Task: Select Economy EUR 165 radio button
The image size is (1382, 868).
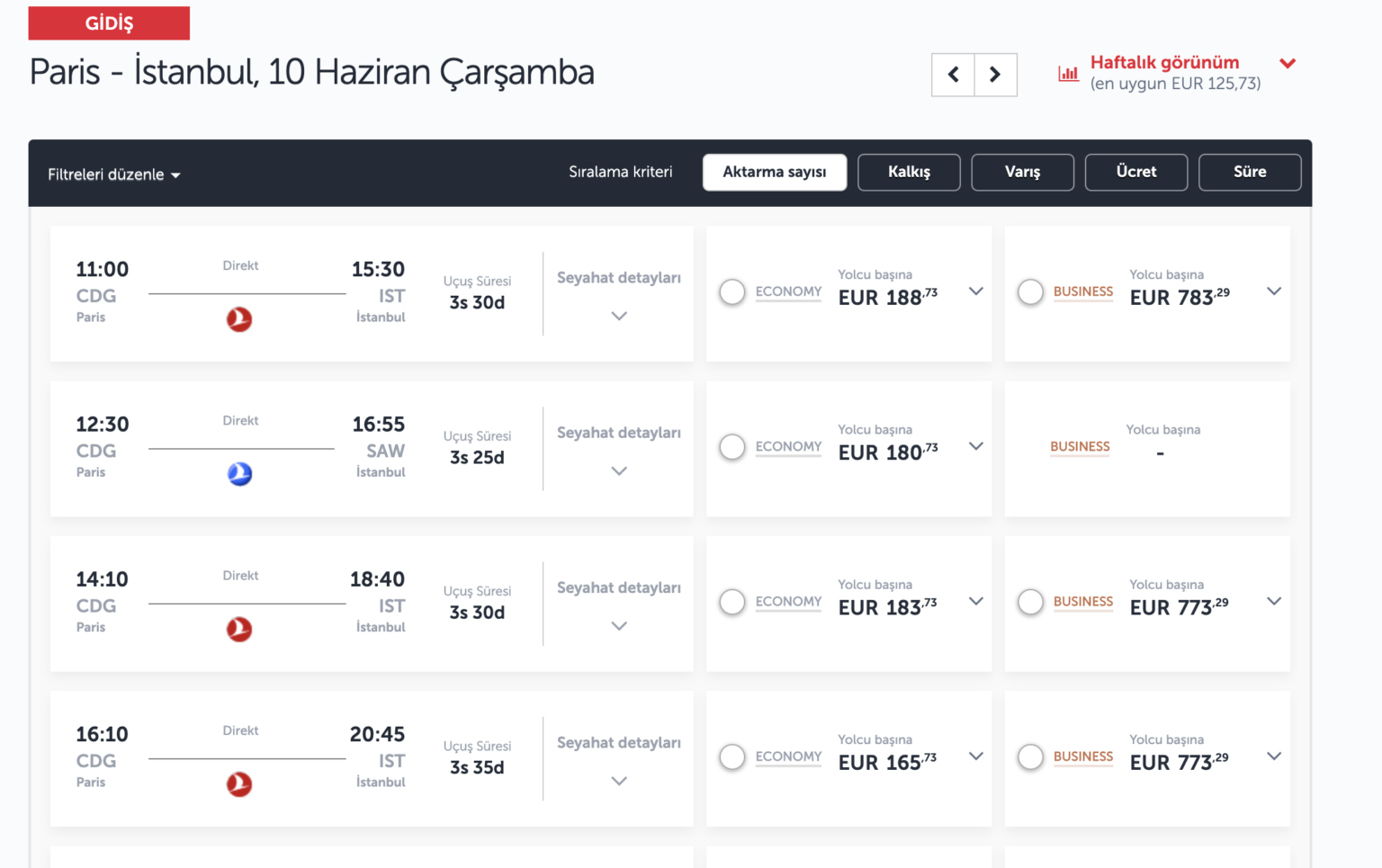Action: (x=732, y=757)
